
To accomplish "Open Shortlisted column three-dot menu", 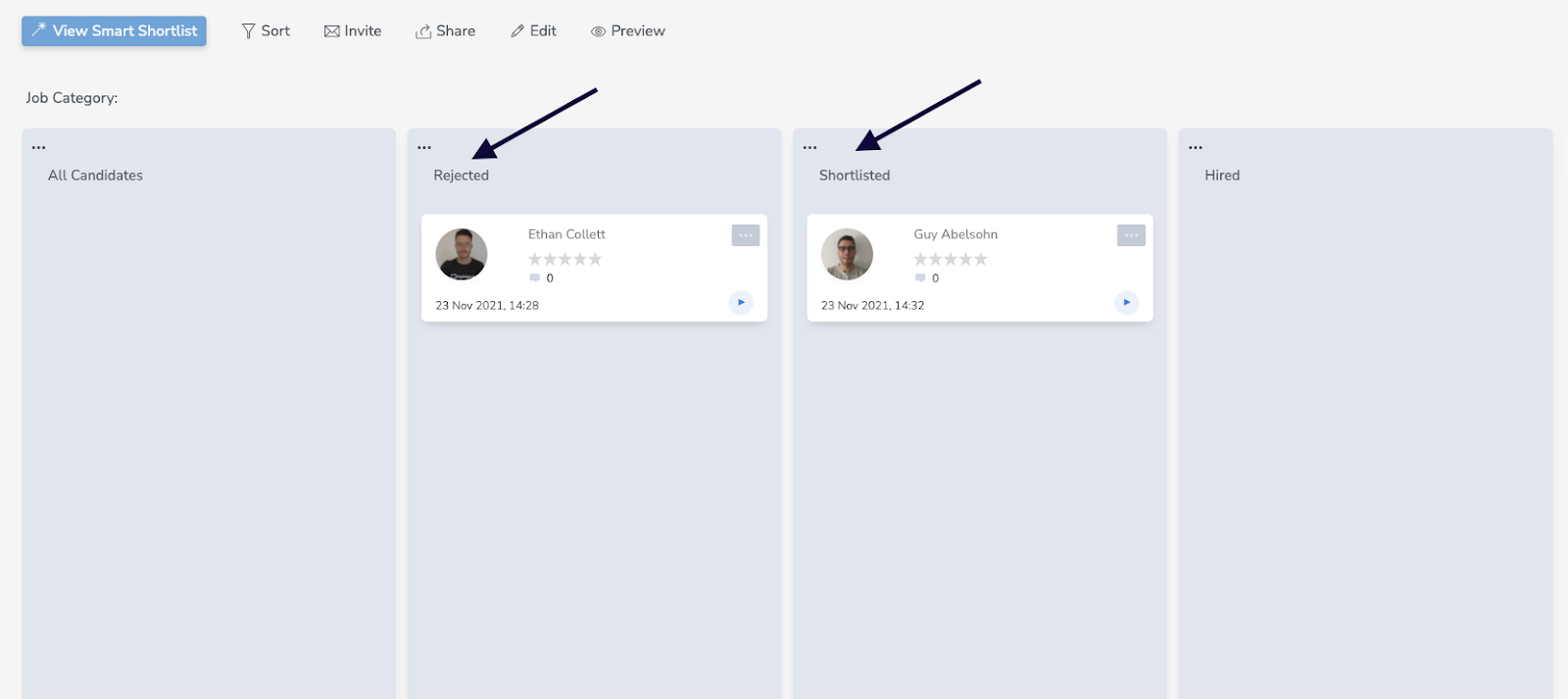I will [x=809, y=148].
